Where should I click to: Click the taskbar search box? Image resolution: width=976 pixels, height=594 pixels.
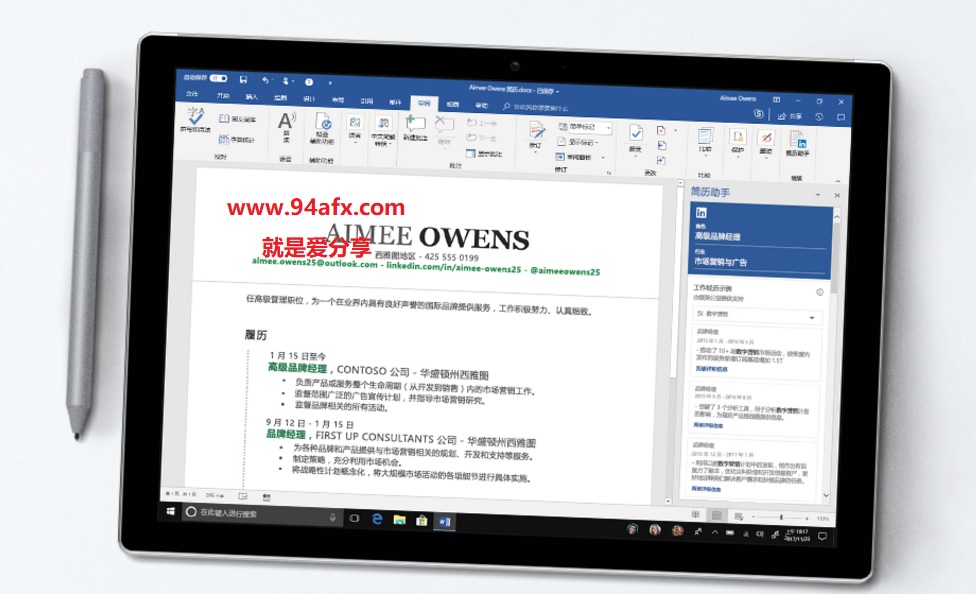(x=261, y=514)
